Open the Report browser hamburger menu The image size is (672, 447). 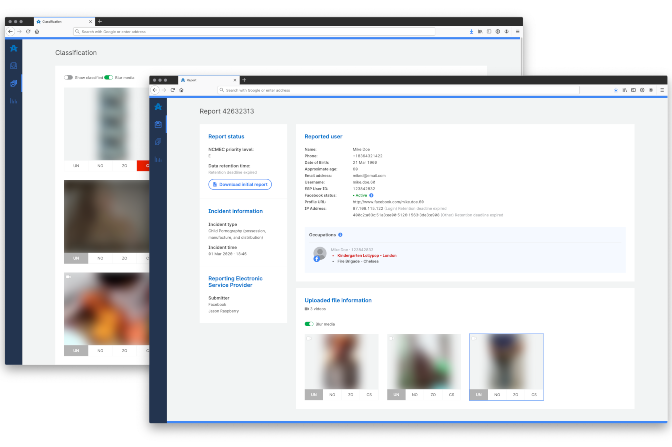click(x=663, y=90)
